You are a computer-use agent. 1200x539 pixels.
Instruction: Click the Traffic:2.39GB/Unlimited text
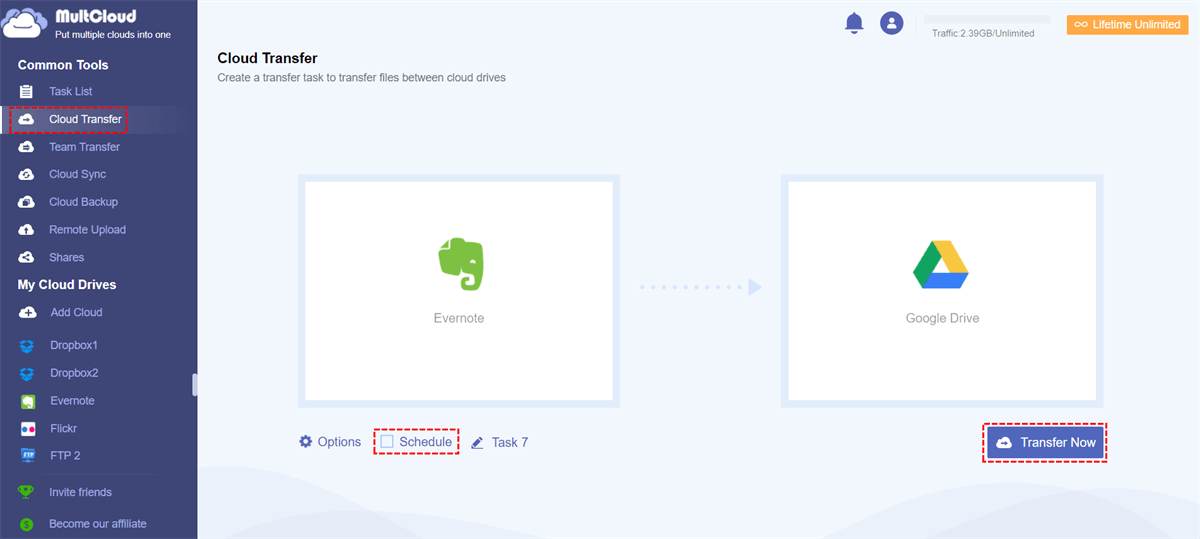[983, 33]
